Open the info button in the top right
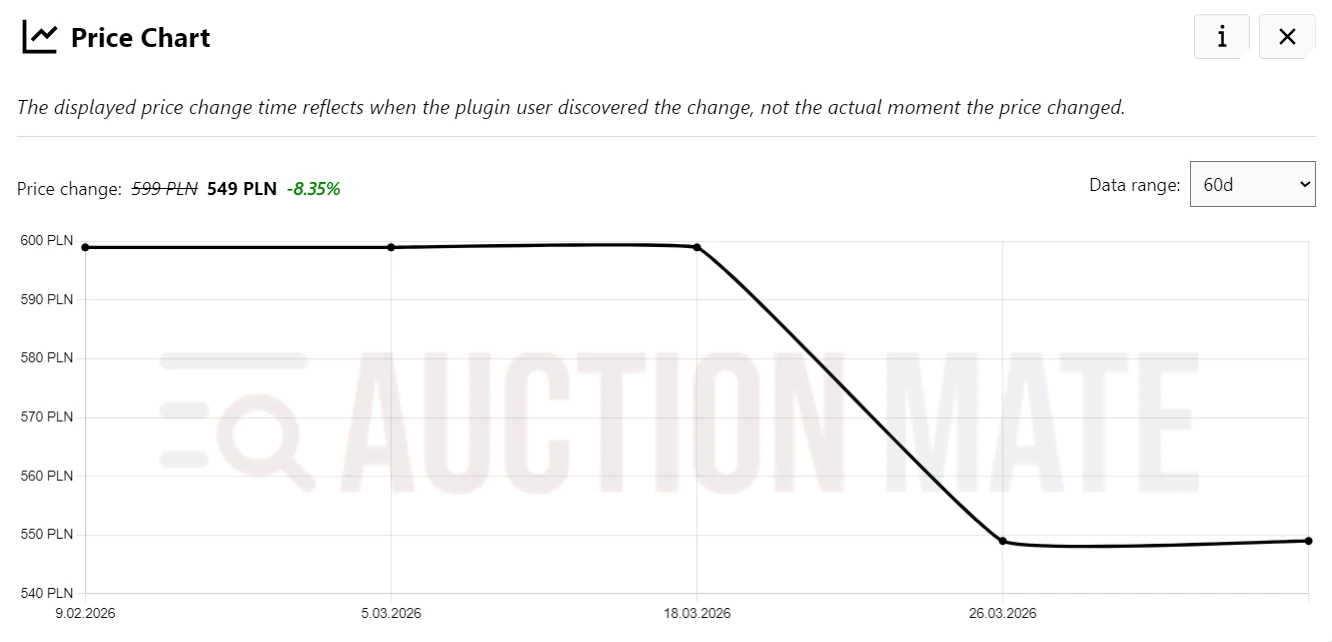This screenshot has height=642, width=1332. (x=1221, y=35)
